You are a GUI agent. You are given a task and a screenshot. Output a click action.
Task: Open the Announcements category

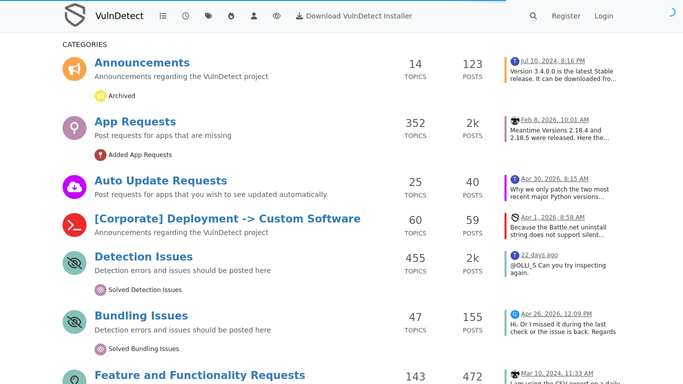(x=142, y=63)
